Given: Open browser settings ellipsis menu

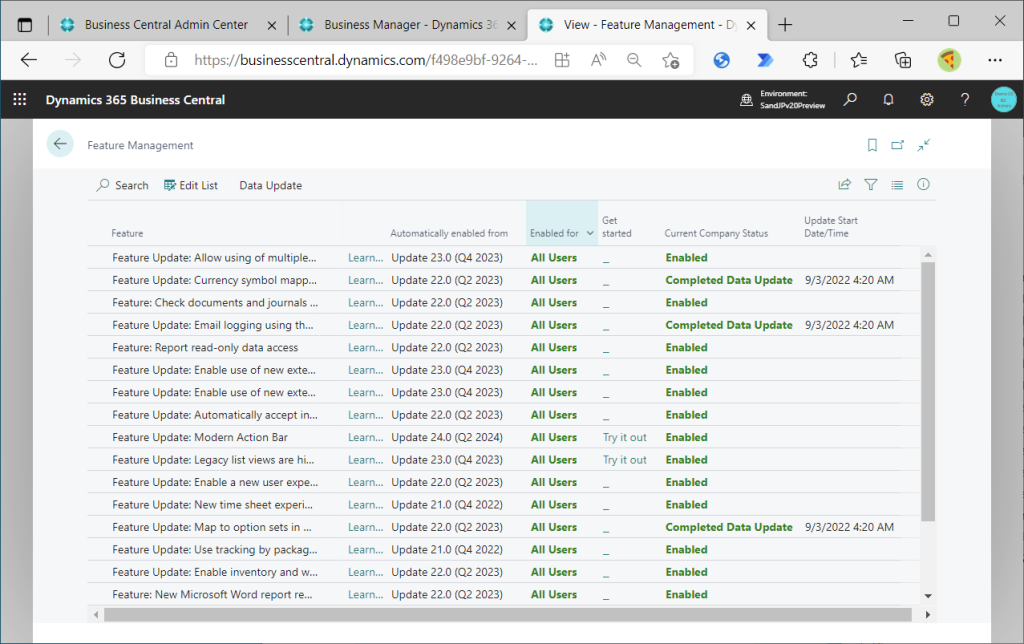Looking at the screenshot, I should 995,60.
